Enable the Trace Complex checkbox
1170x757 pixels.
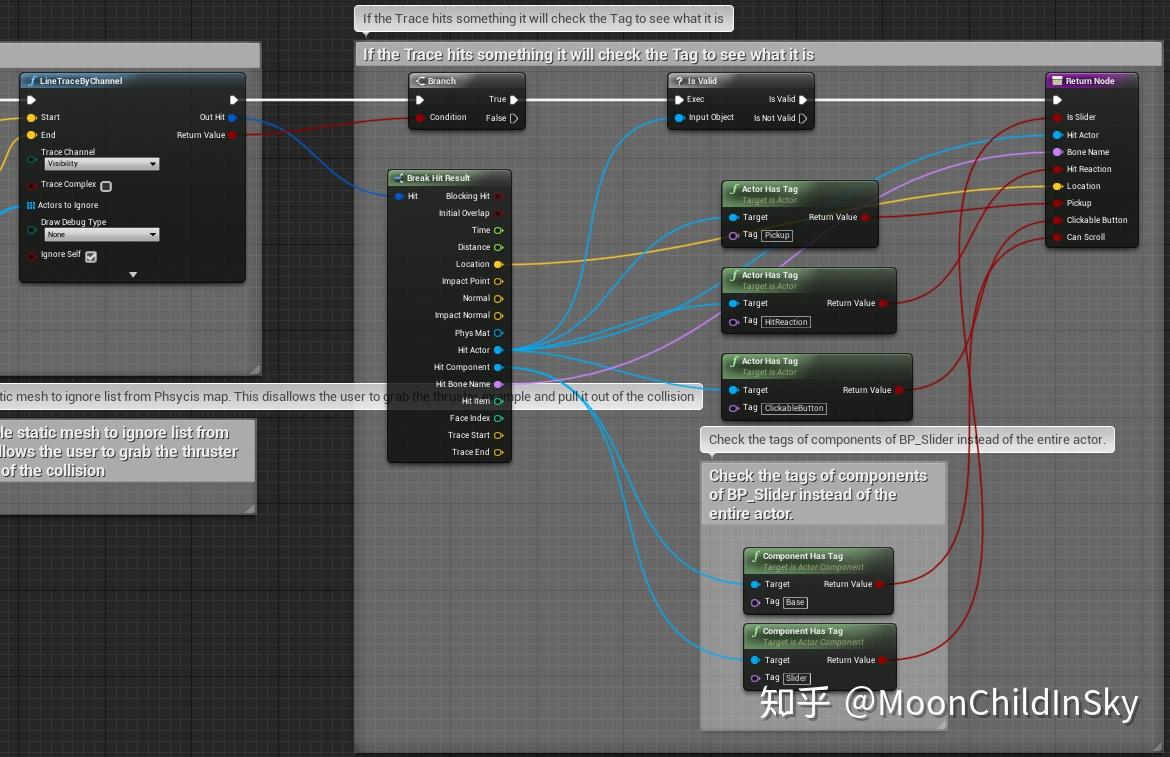(x=107, y=186)
